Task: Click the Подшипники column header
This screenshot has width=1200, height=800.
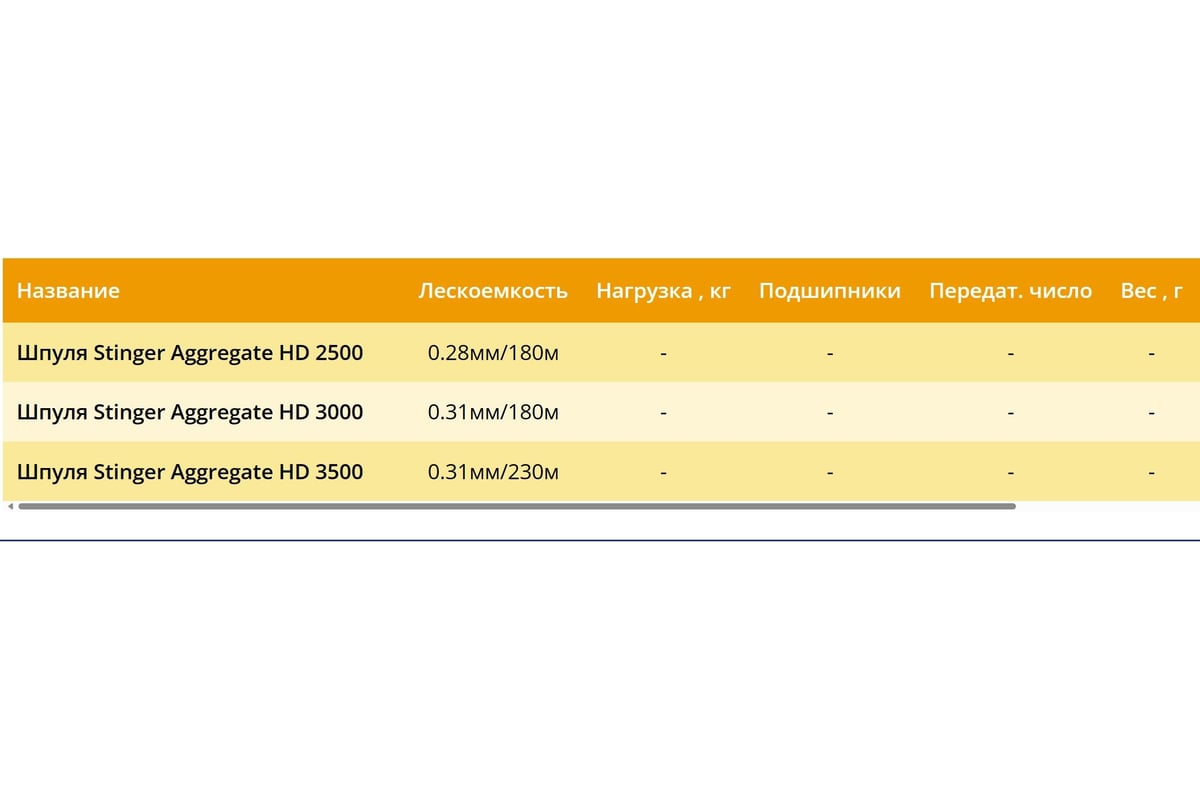Action: point(829,291)
